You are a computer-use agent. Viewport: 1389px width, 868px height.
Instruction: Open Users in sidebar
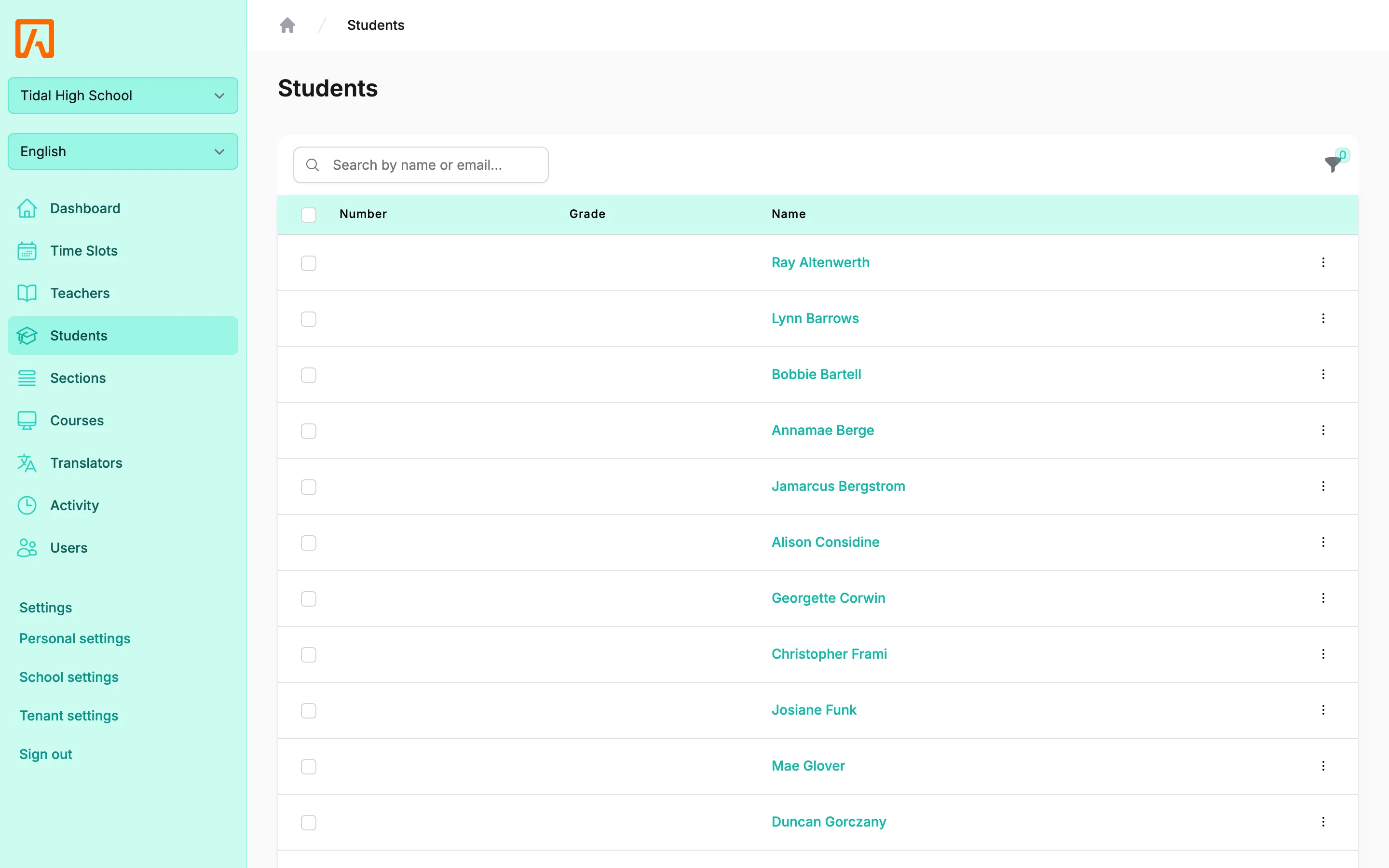(x=123, y=548)
